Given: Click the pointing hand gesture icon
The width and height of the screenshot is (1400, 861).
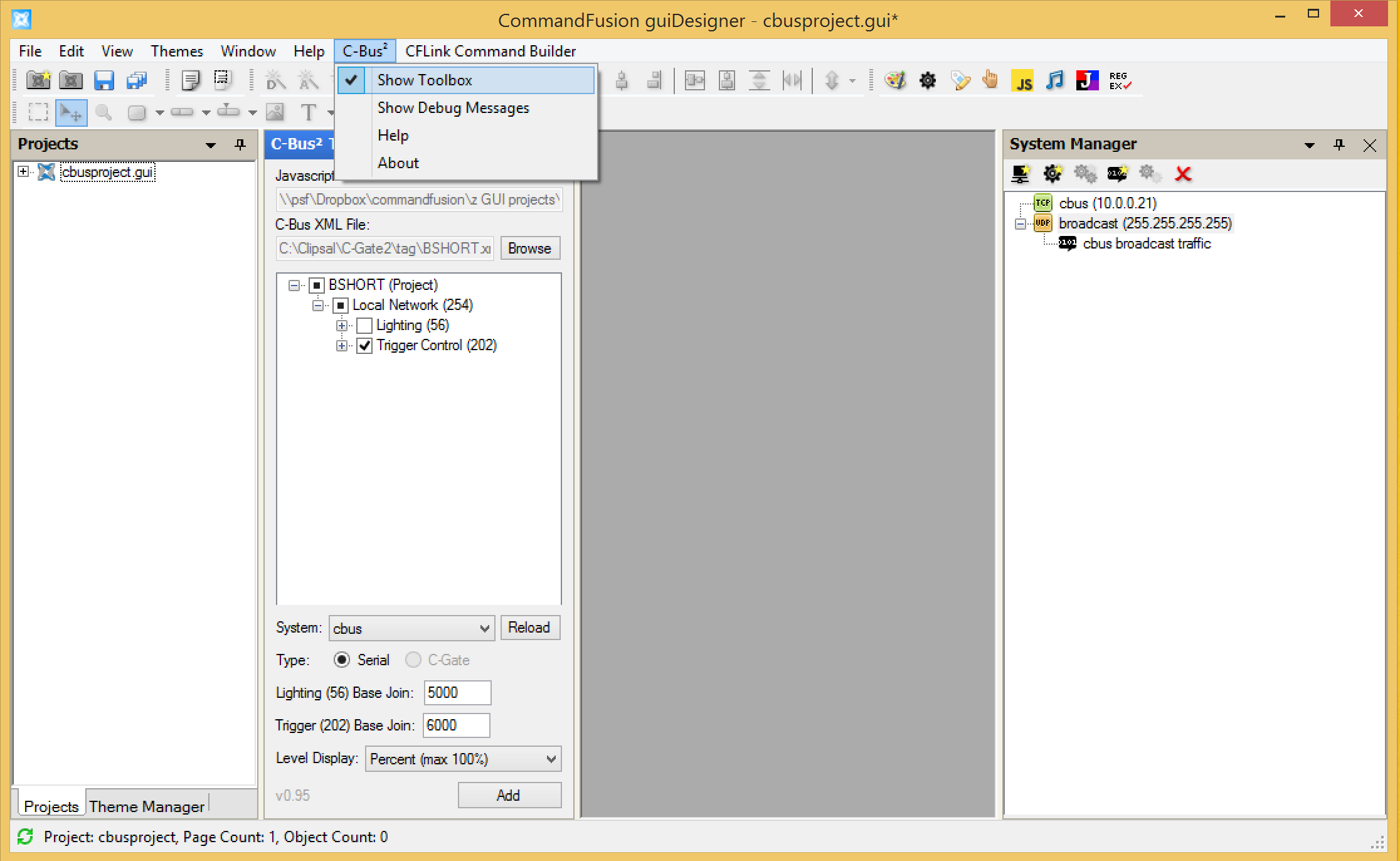Looking at the screenshot, I should (990, 80).
